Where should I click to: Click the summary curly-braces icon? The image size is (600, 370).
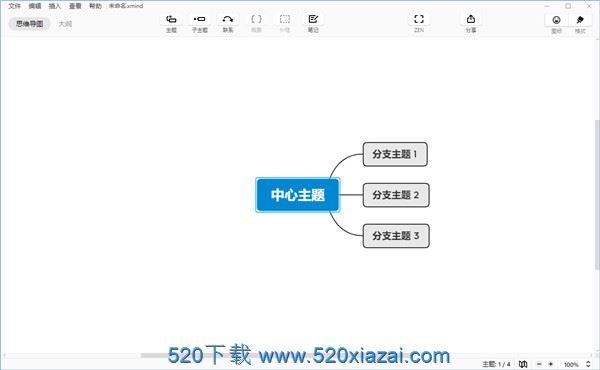coord(256,19)
